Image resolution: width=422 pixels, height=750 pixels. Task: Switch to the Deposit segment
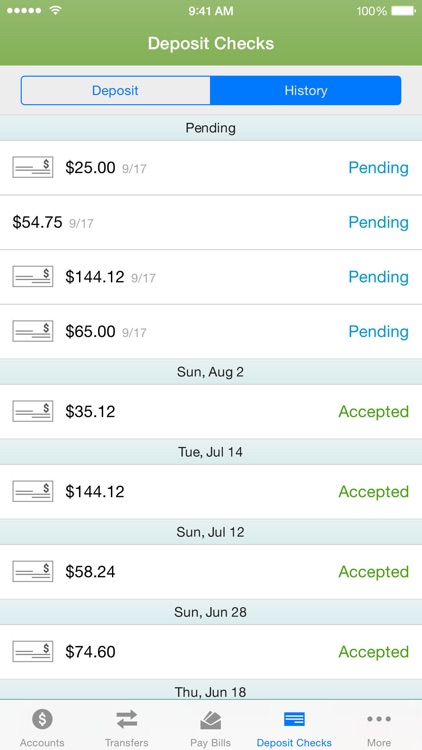(115, 90)
